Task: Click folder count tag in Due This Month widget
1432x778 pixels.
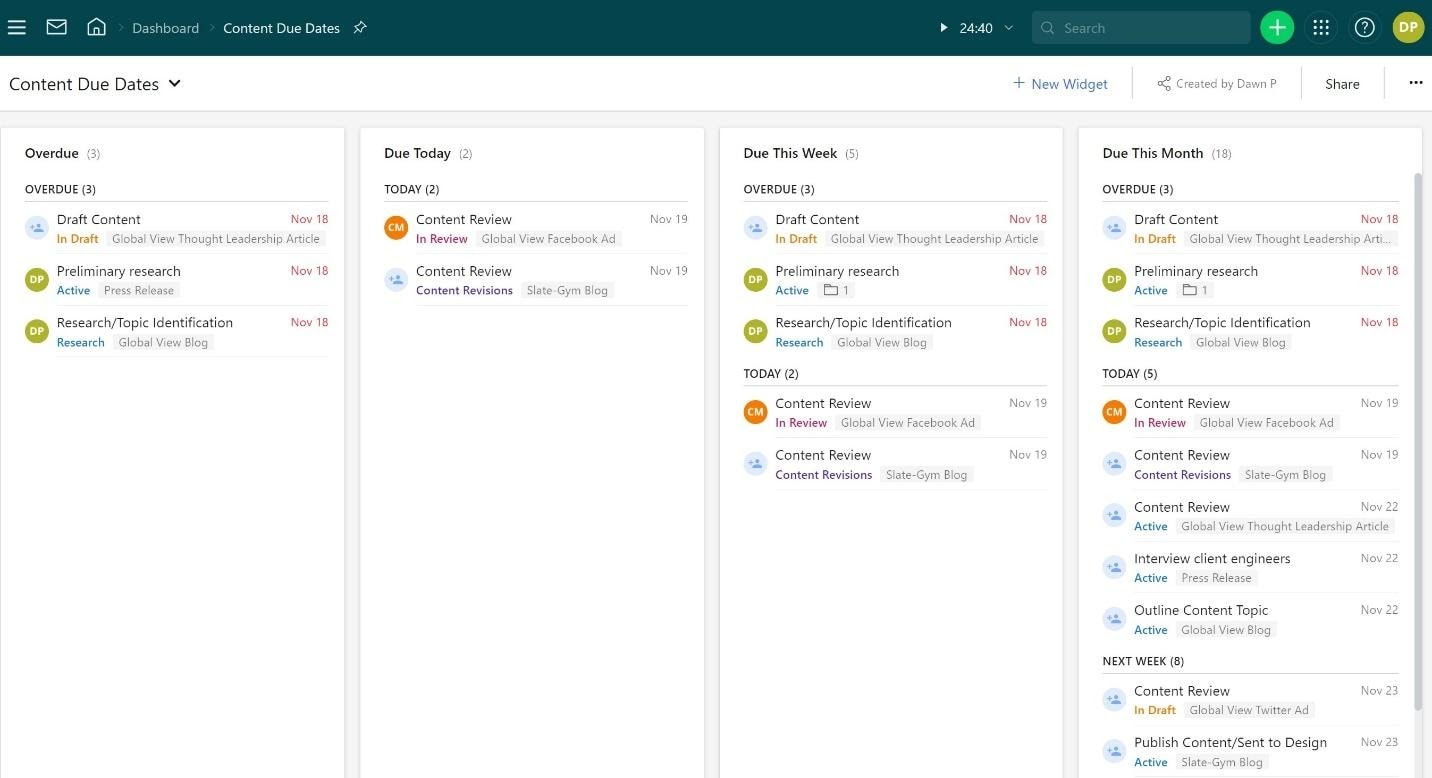Action: pos(1195,291)
